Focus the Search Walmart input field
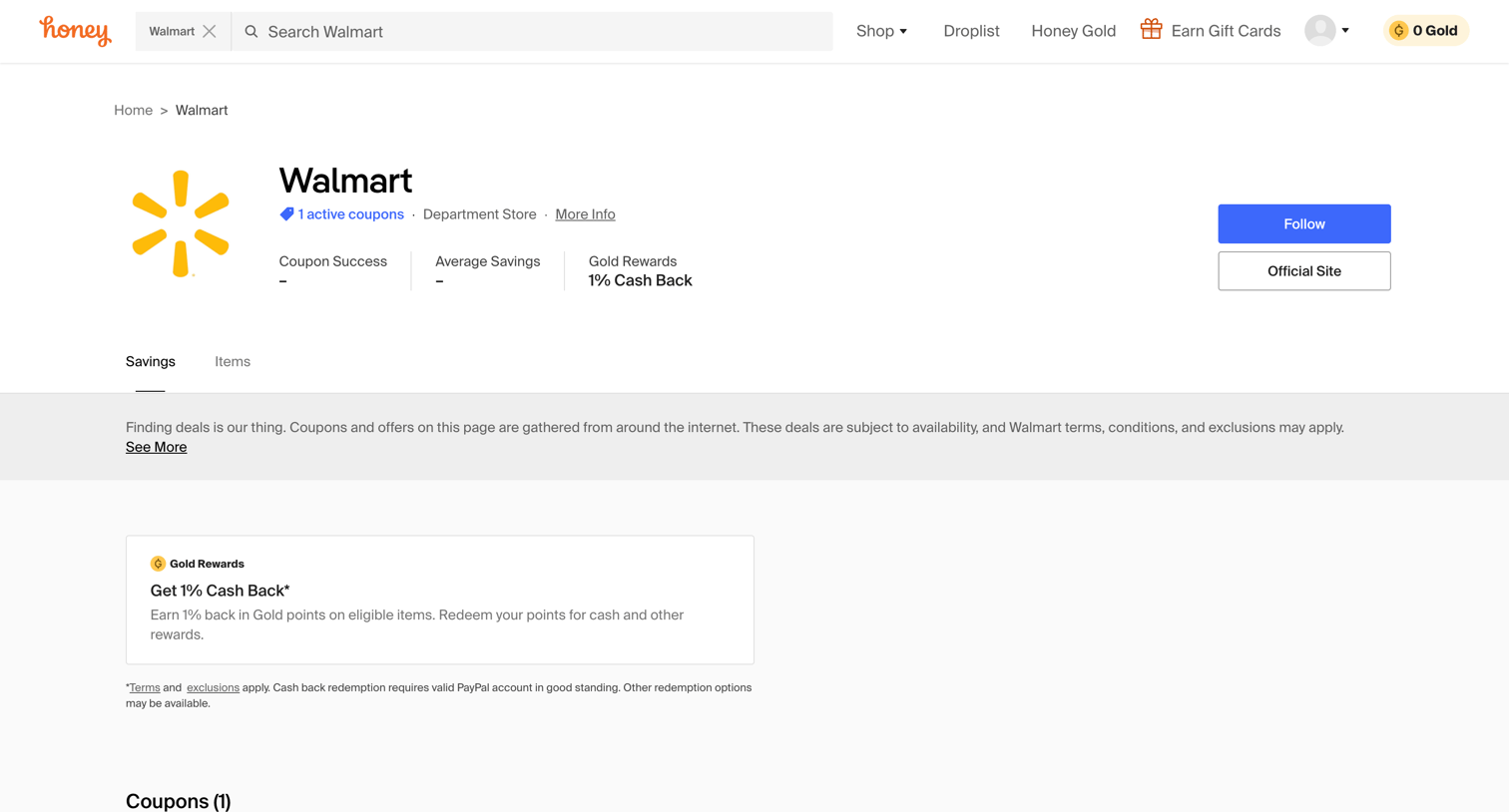 pos(532,32)
